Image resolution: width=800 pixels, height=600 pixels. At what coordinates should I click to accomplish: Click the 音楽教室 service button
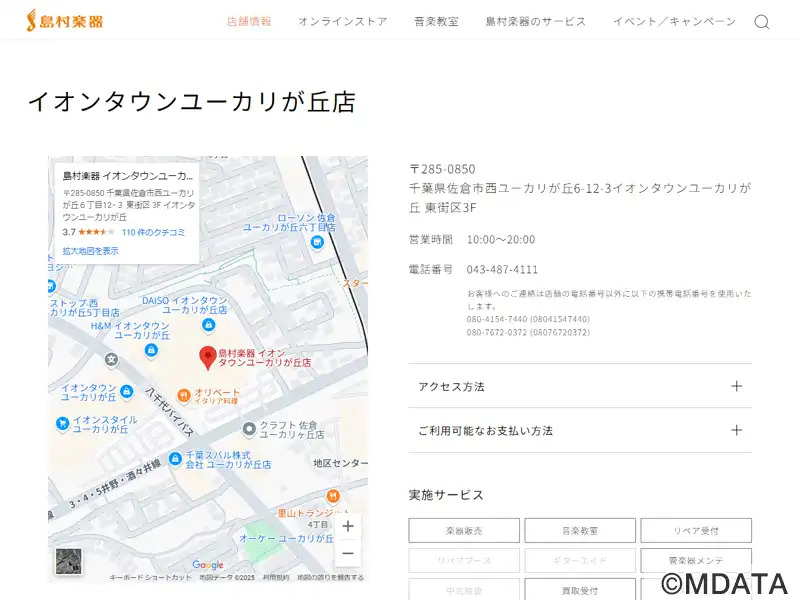click(580, 531)
